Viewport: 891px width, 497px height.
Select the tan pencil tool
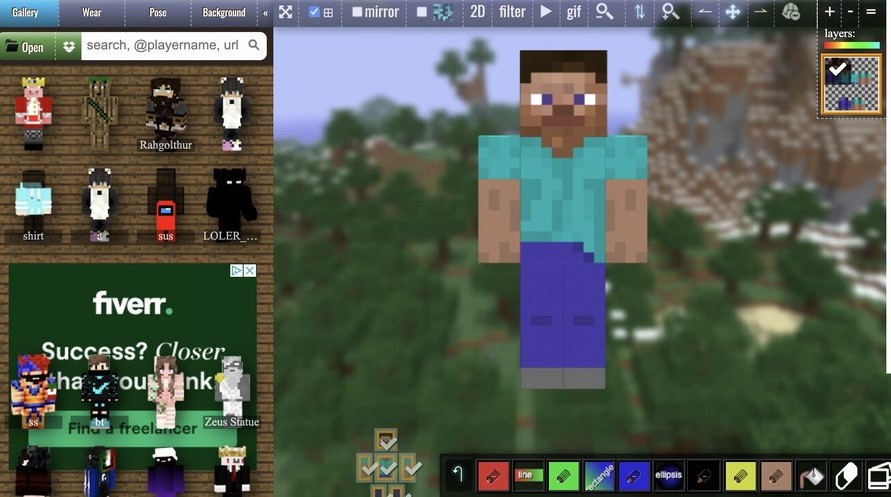(776, 475)
